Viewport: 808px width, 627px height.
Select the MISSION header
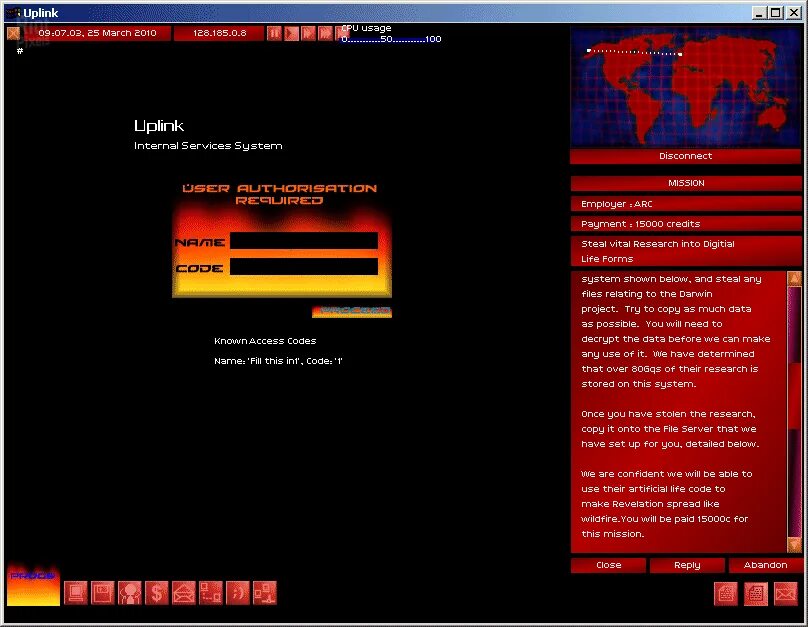point(686,182)
